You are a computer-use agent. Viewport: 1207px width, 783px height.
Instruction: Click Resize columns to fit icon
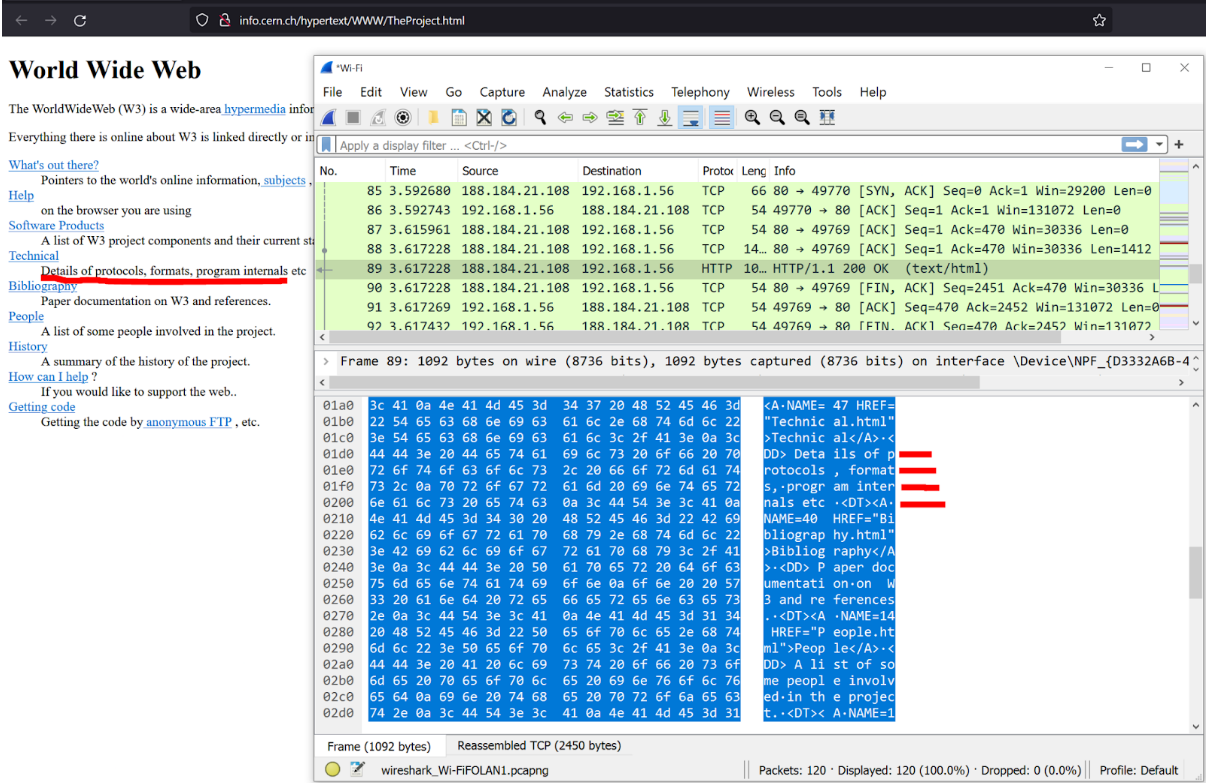pos(827,118)
